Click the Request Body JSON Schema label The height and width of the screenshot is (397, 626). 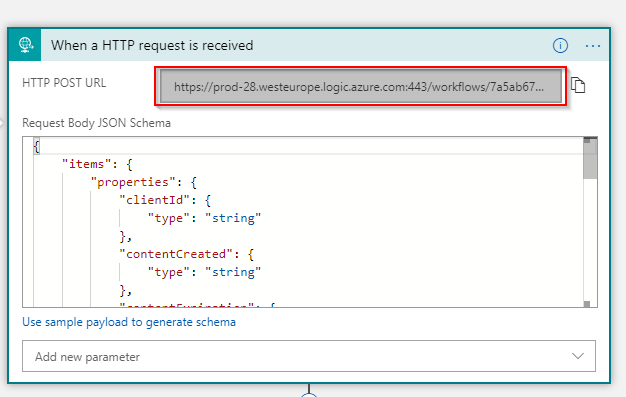(x=96, y=123)
